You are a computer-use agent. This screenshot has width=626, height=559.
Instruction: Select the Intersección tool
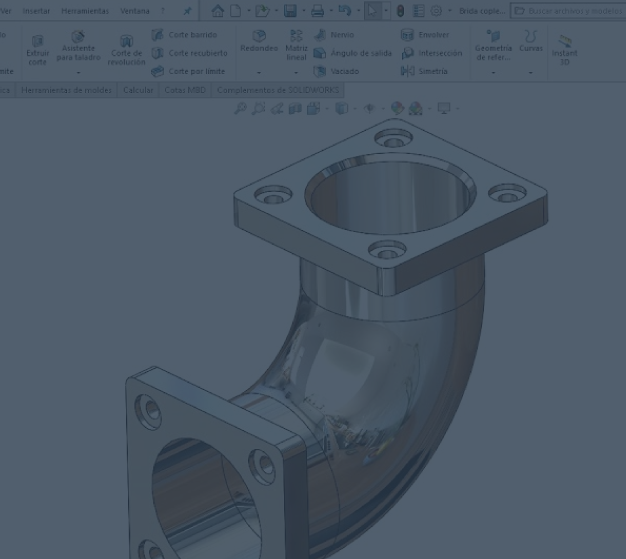432,53
